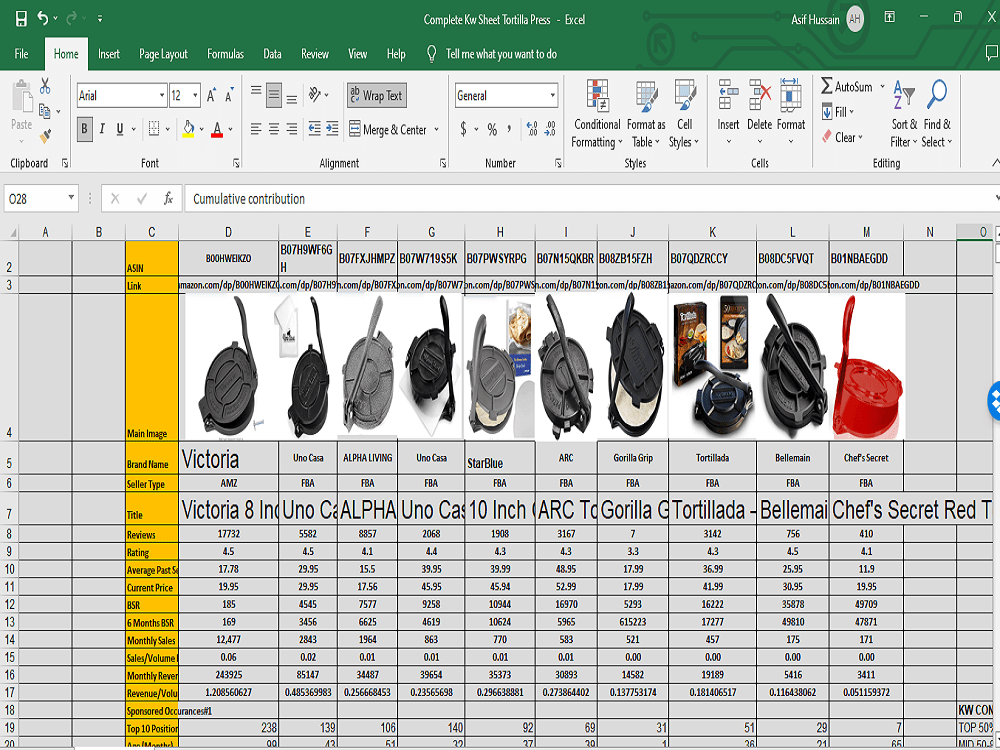
Task: Open Sort & Filter
Action: coord(904,114)
